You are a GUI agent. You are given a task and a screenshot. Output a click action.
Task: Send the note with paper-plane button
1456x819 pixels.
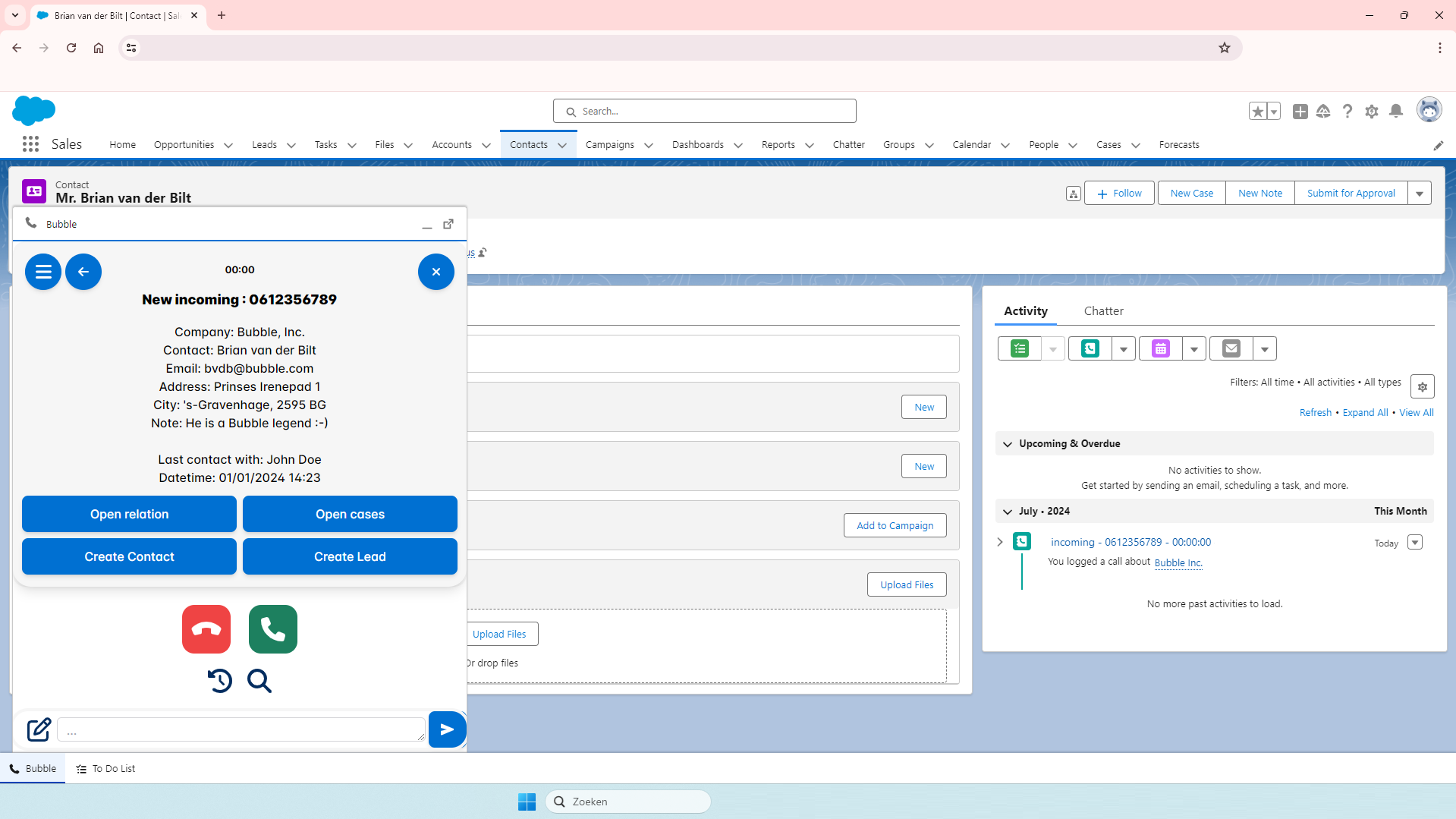[x=447, y=729]
